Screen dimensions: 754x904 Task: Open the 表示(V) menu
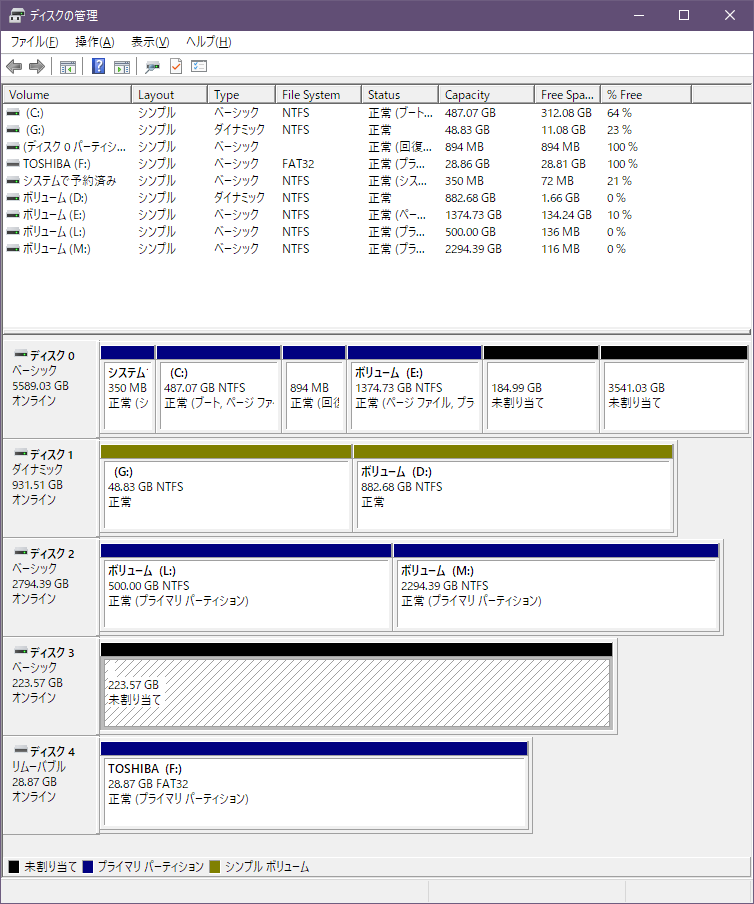tap(150, 42)
